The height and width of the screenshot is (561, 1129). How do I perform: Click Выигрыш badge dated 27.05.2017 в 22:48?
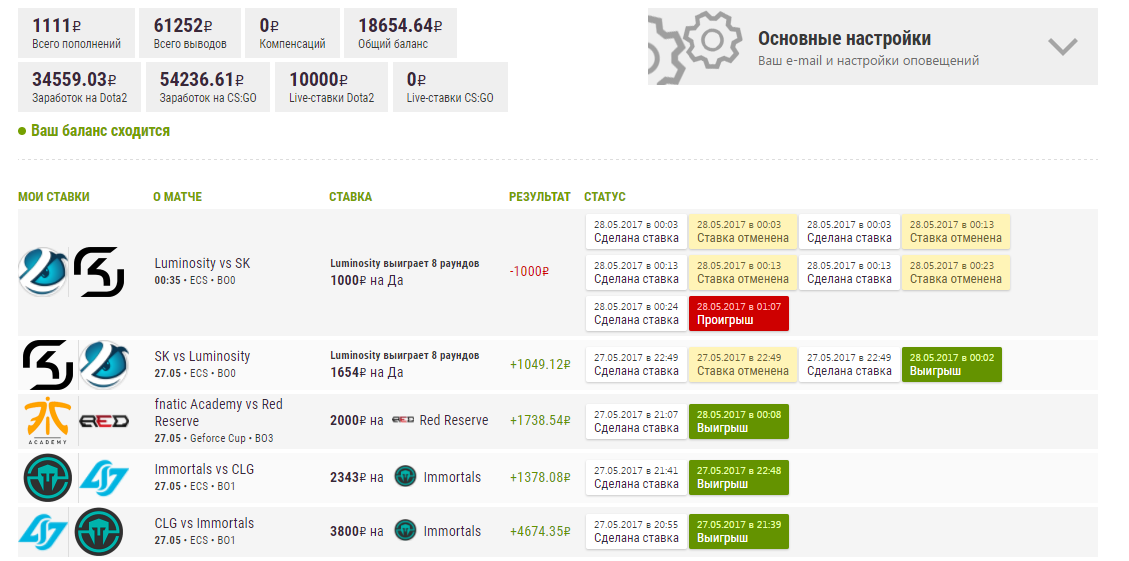pos(739,477)
